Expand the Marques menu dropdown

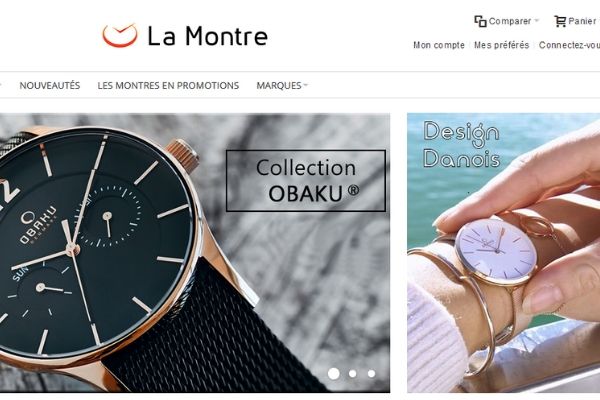(x=282, y=85)
